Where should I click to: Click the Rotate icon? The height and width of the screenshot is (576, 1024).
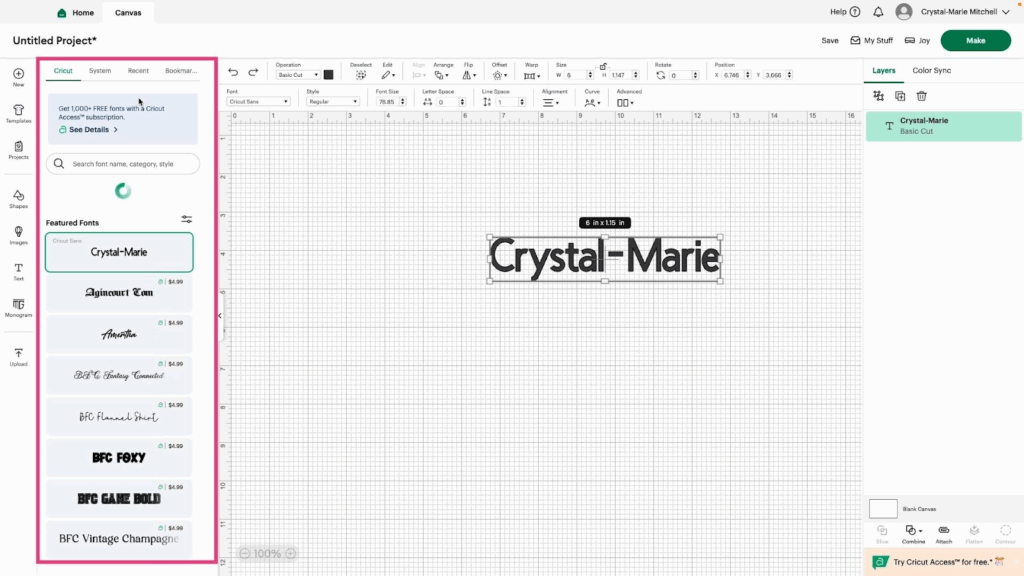click(x=661, y=76)
